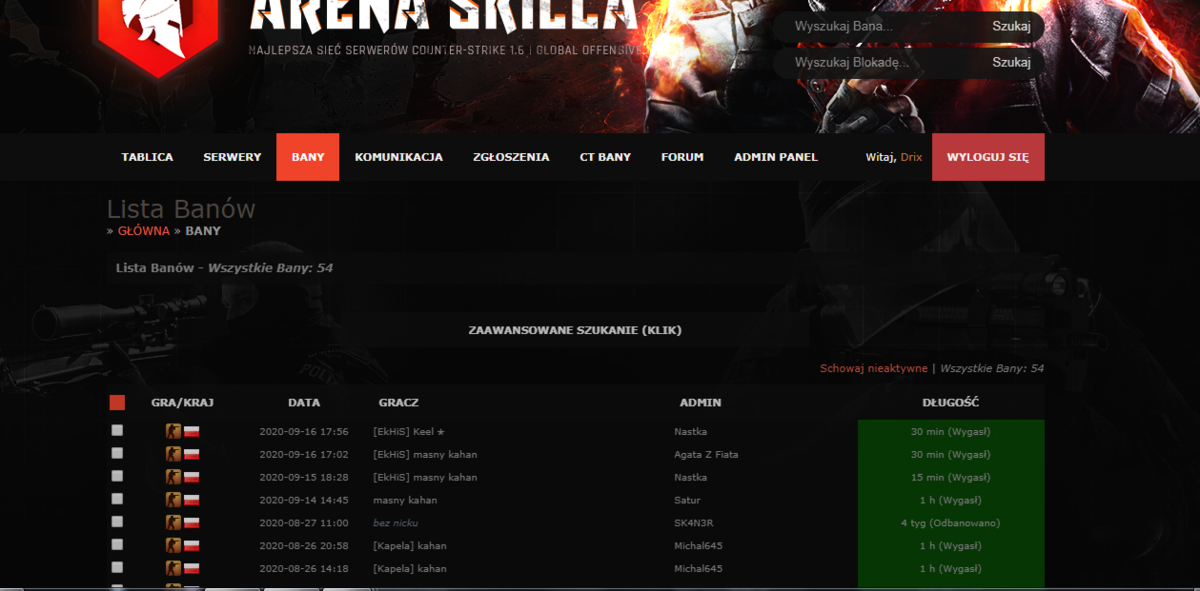Select the checkbox for masny kahan banned by Satur
Image resolution: width=1200 pixels, height=591 pixels.
[x=117, y=499]
